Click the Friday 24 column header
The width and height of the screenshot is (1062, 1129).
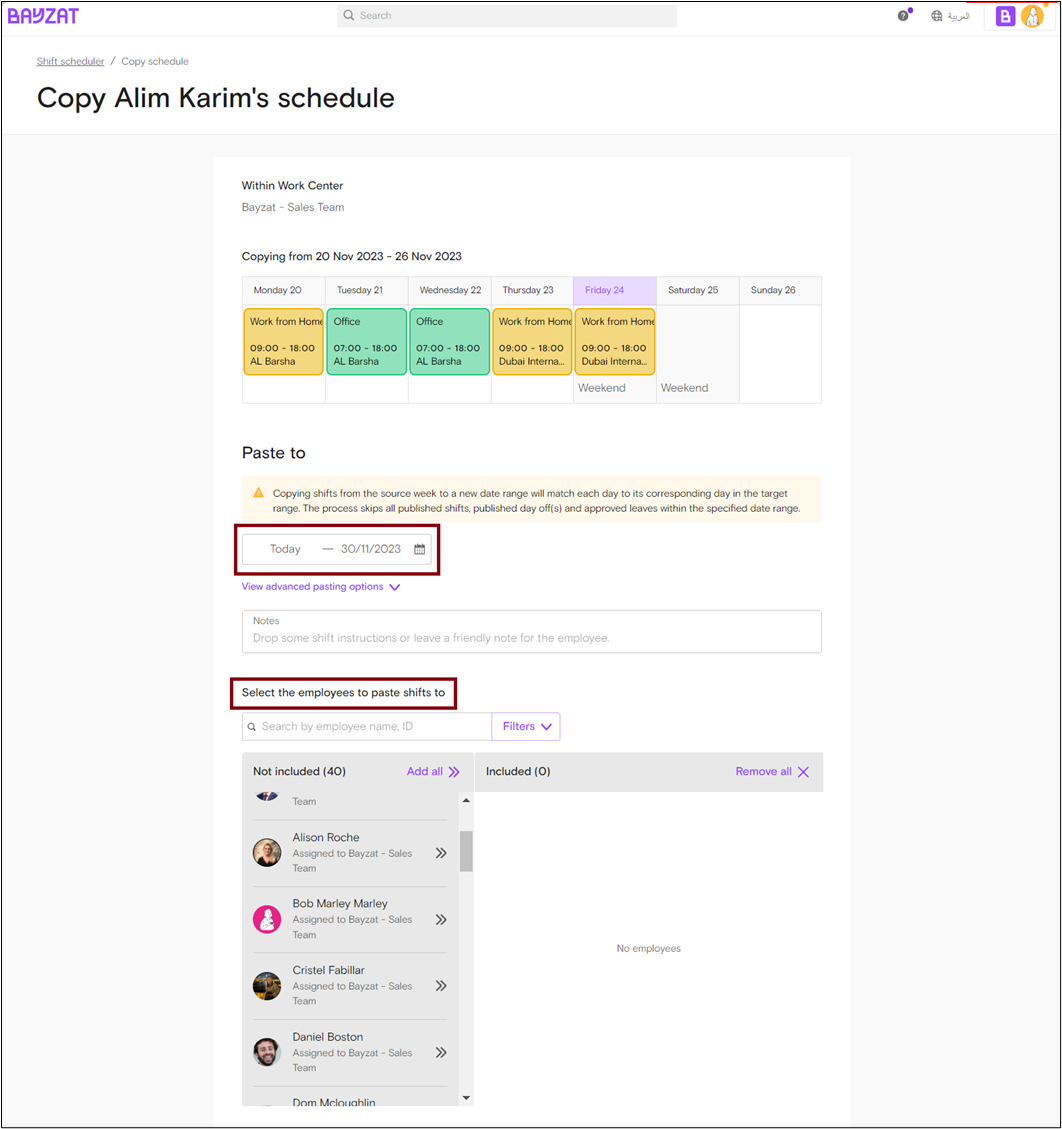[615, 290]
